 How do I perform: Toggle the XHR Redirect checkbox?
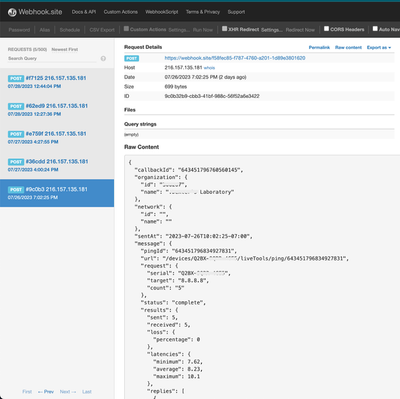(x=225, y=29)
